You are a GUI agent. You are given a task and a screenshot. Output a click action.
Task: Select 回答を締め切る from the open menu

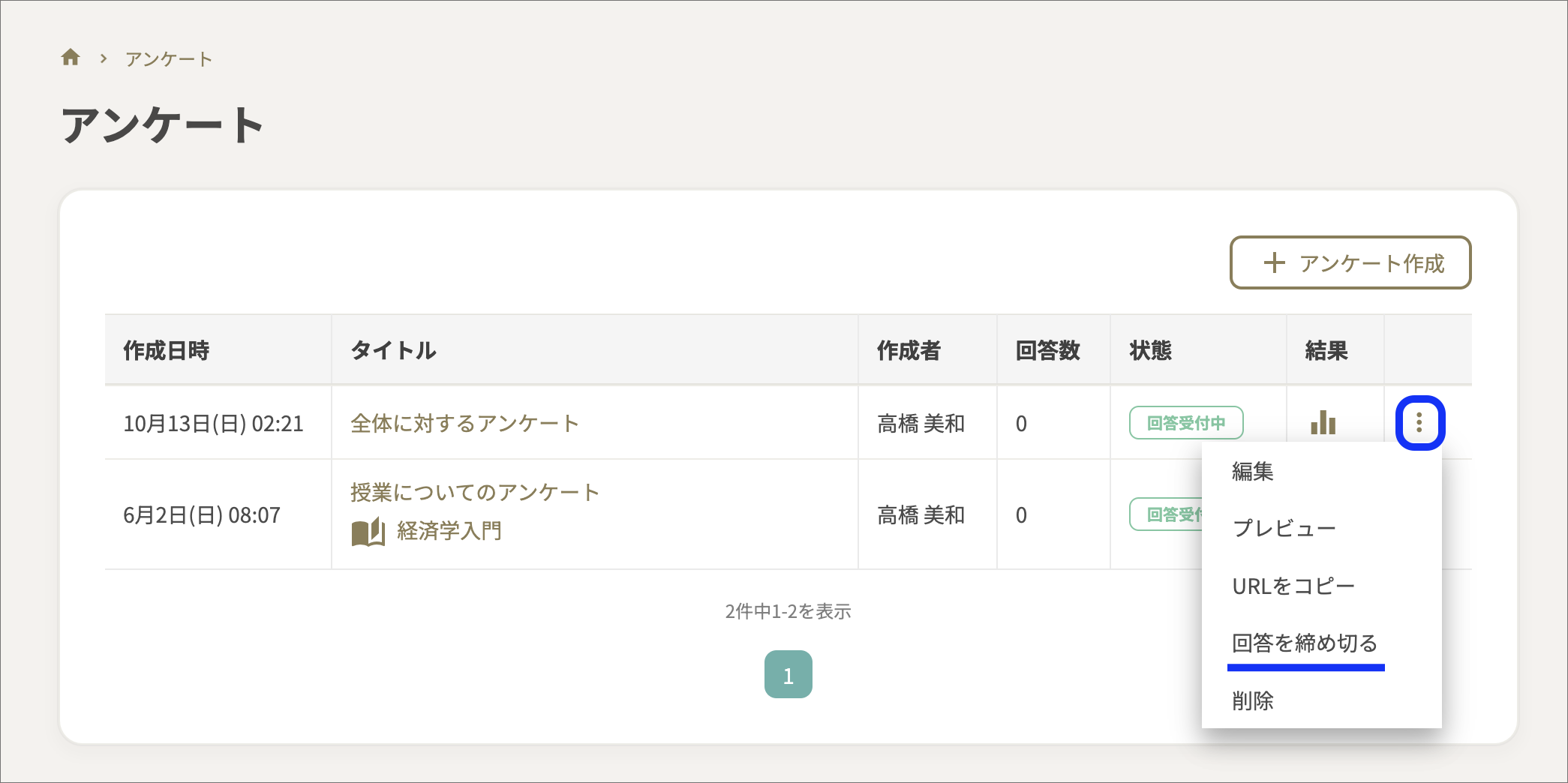[x=1304, y=643]
